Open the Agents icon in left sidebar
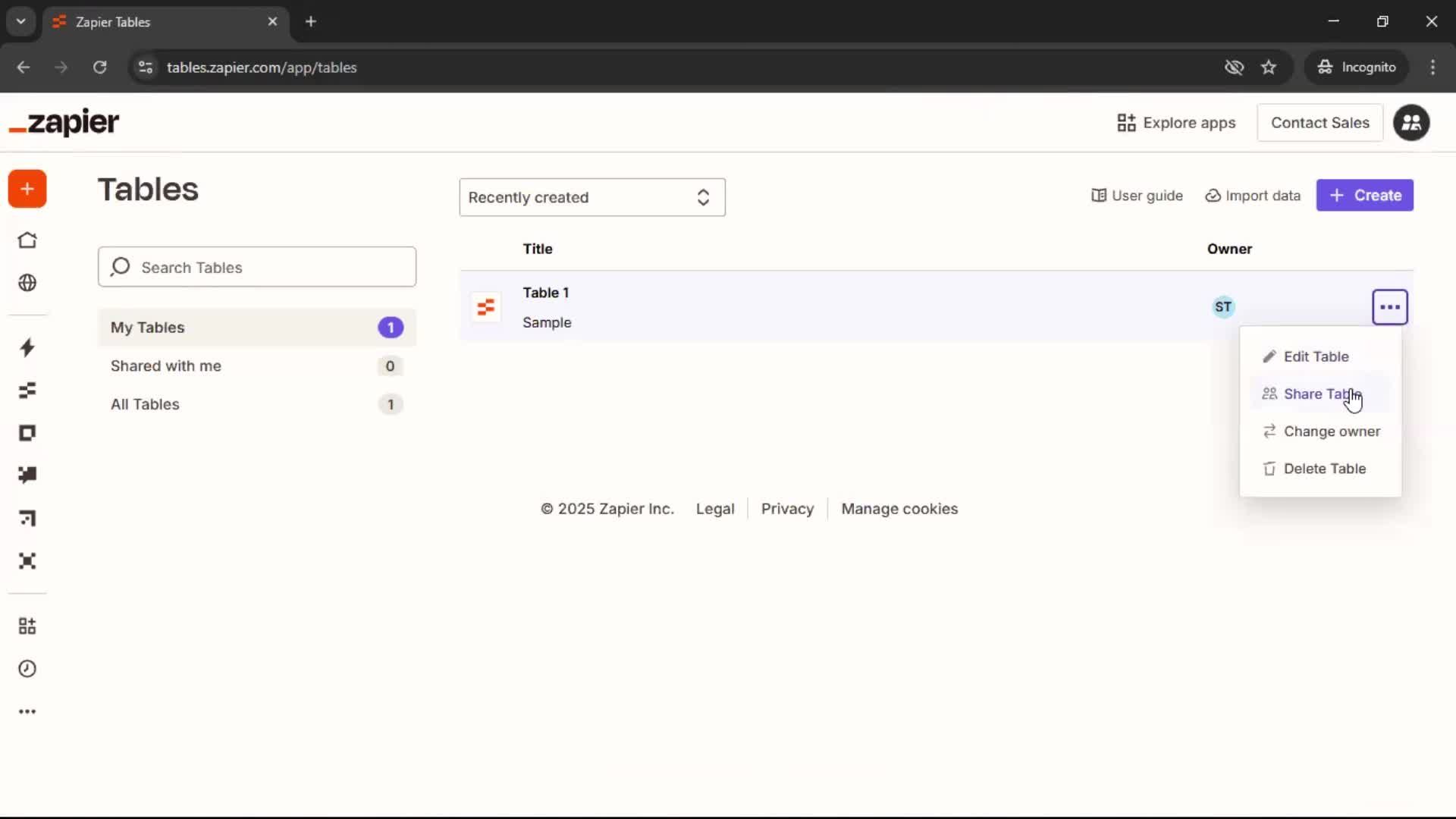This screenshot has height=819, width=1456. click(27, 561)
